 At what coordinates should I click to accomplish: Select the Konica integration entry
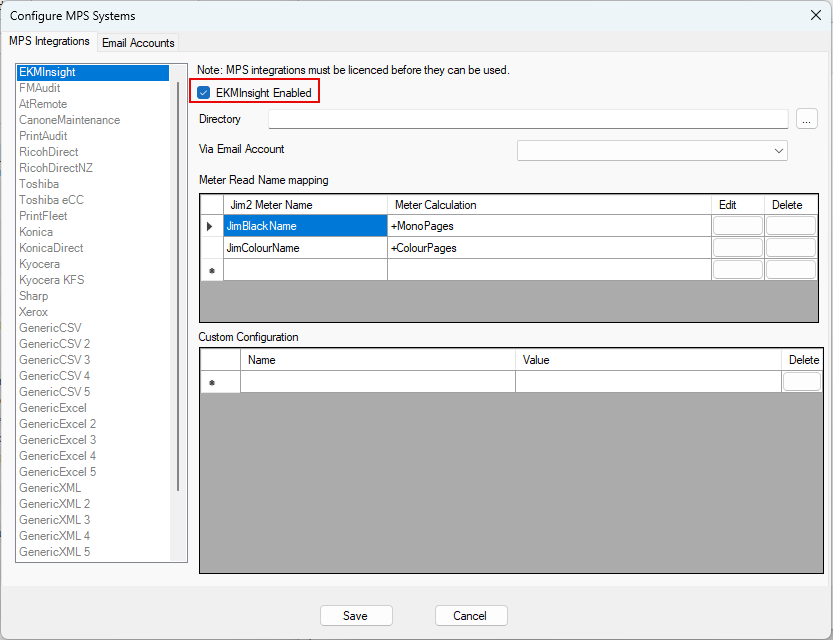point(93,232)
